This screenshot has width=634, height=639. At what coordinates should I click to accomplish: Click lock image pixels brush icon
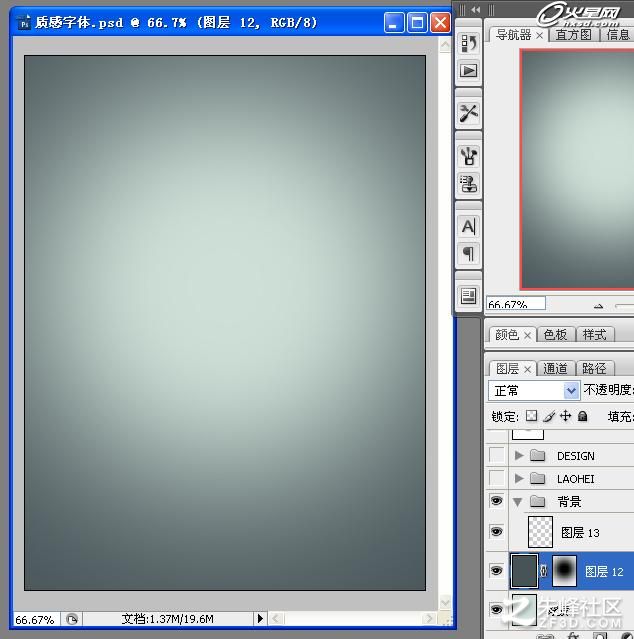coord(549,416)
